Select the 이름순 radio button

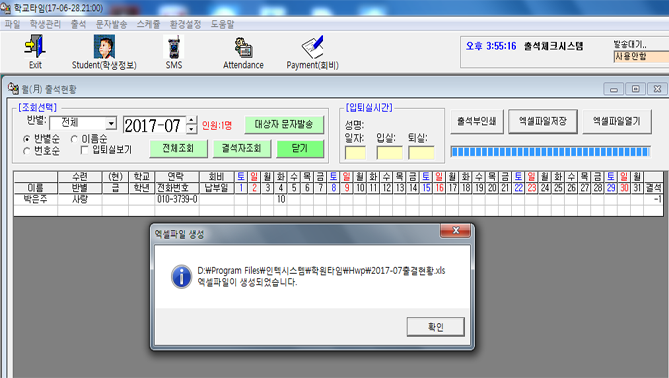(x=74, y=139)
